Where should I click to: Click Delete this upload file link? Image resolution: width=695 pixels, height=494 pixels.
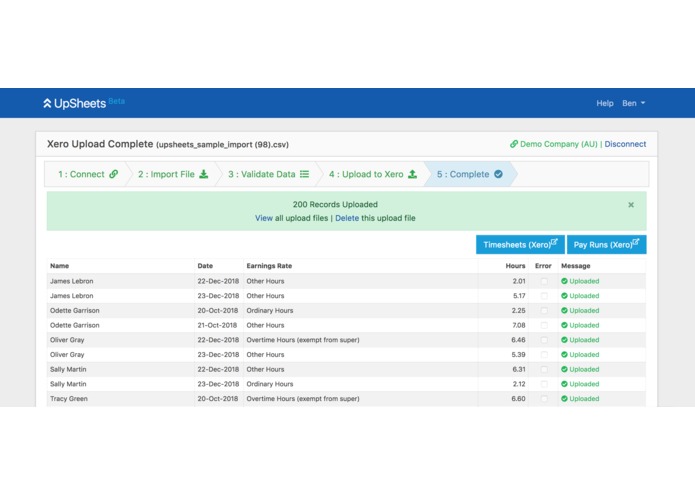point(347,218)
